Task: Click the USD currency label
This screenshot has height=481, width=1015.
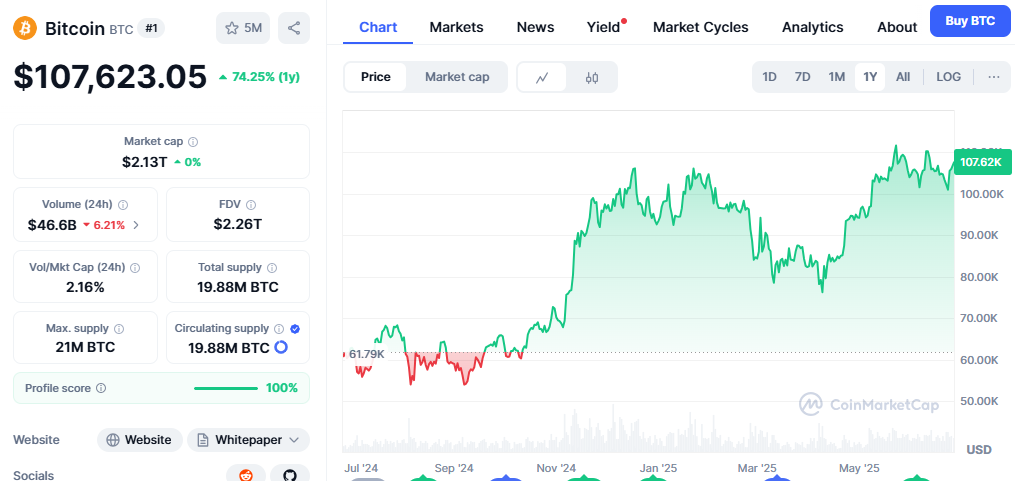Action: coord(979,449)
